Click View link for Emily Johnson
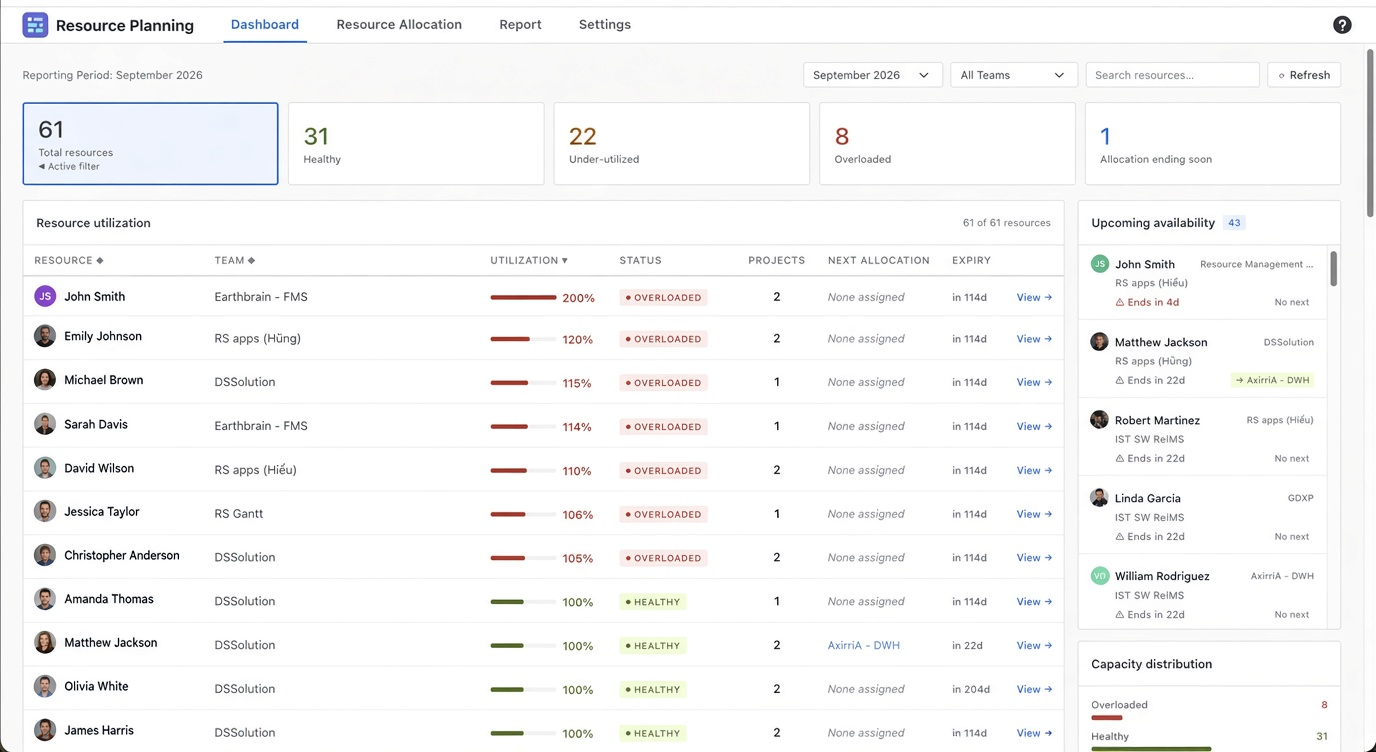This screenshot has width=1376, height=752. point(1034,339)
